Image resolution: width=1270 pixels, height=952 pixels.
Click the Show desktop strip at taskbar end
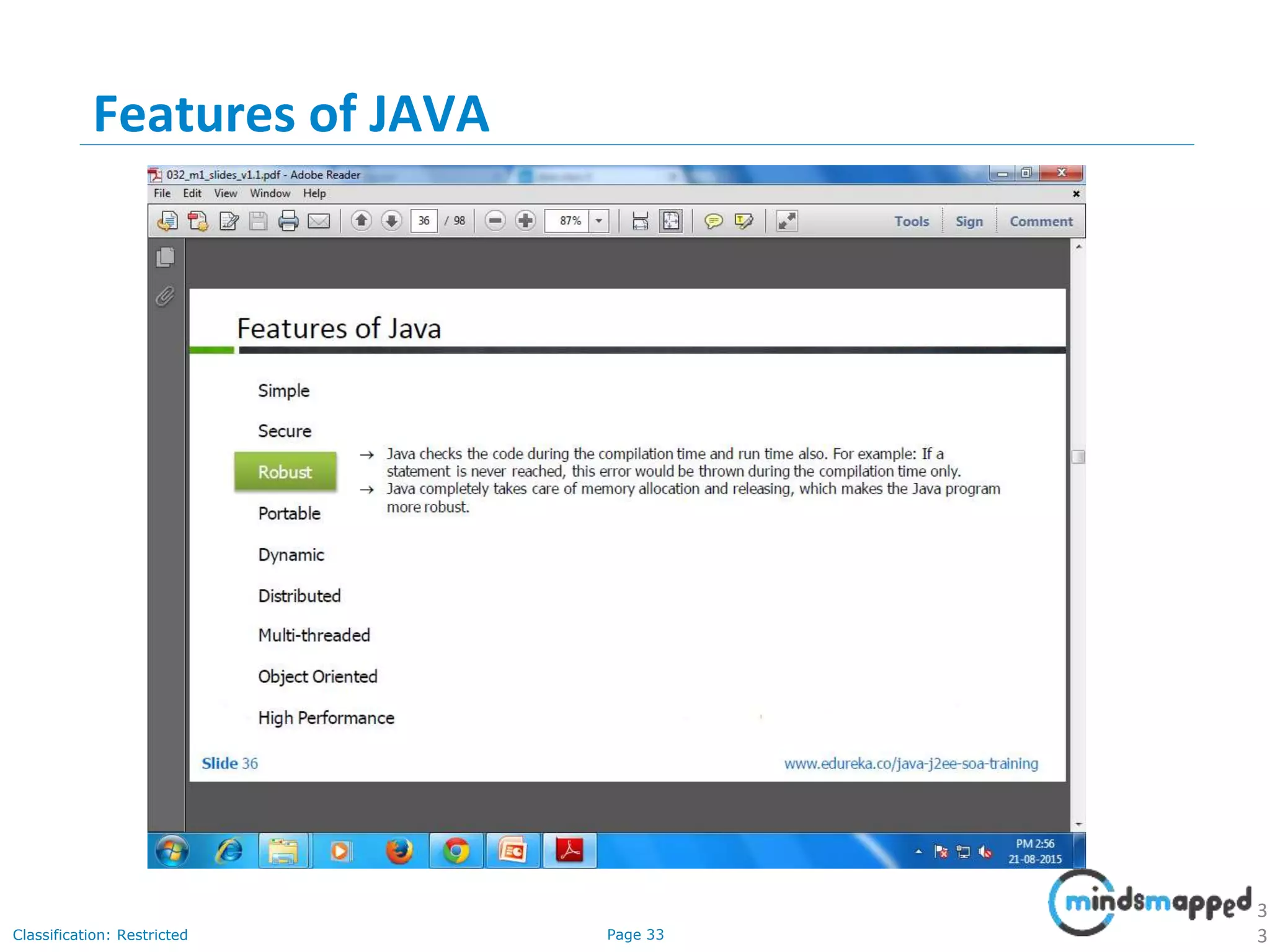(x=1080, y=851)
